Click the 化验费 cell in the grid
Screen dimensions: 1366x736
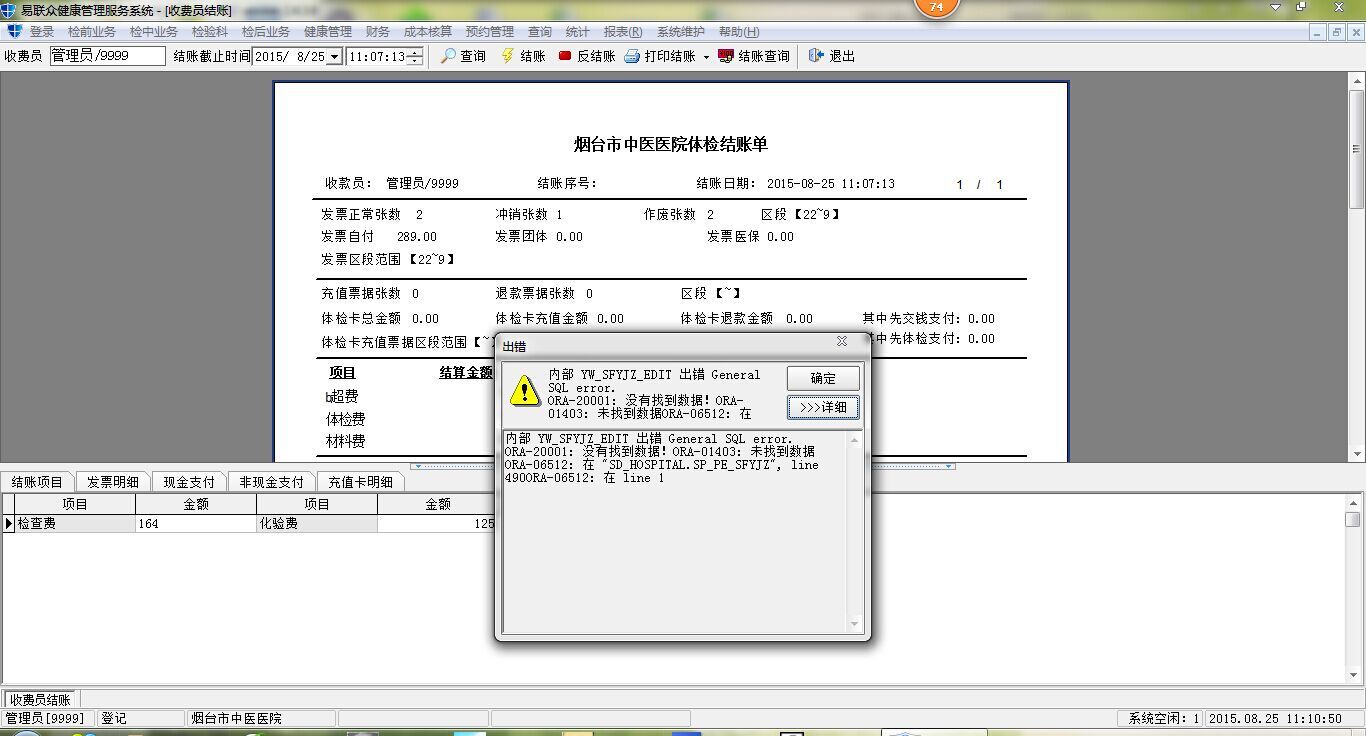tap(317, 523)
